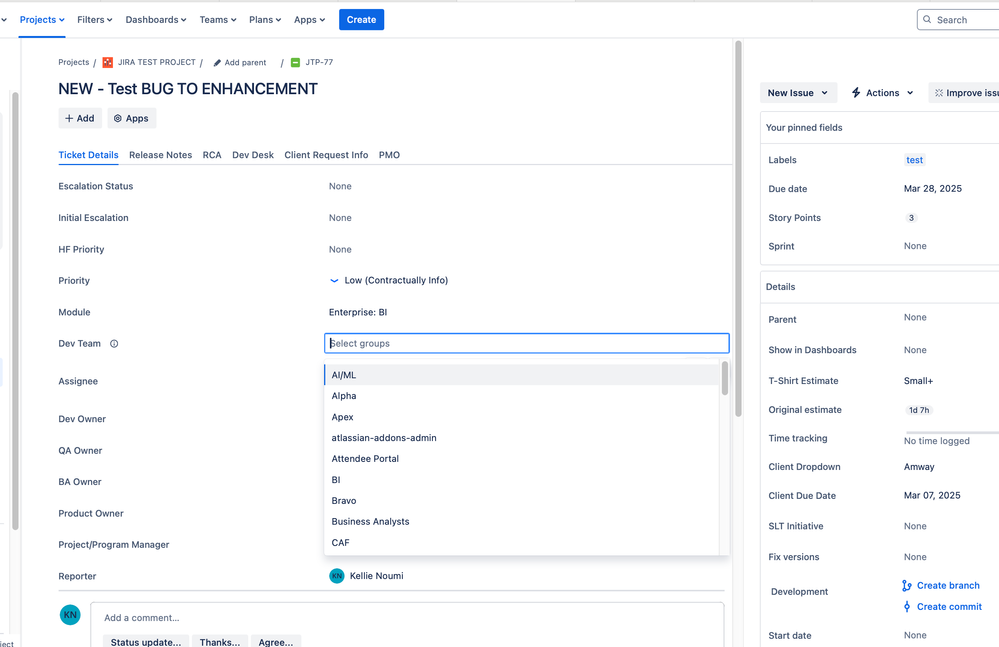The image size is (999, 647).
Task: Click the pencil icon beside Add parent
Action: pos(217,63)
